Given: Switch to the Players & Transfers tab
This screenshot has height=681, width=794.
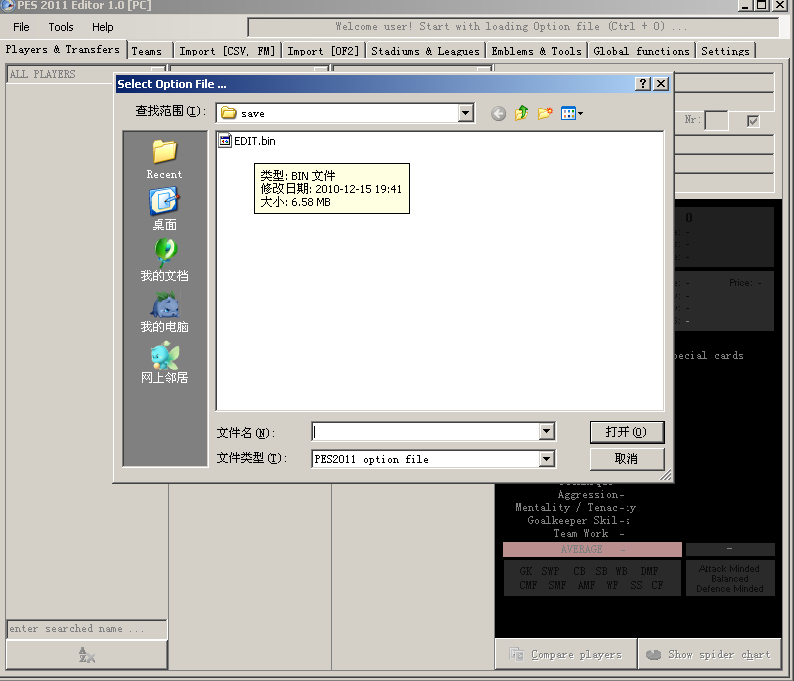Looking at the screenshot, I should 63,50.
